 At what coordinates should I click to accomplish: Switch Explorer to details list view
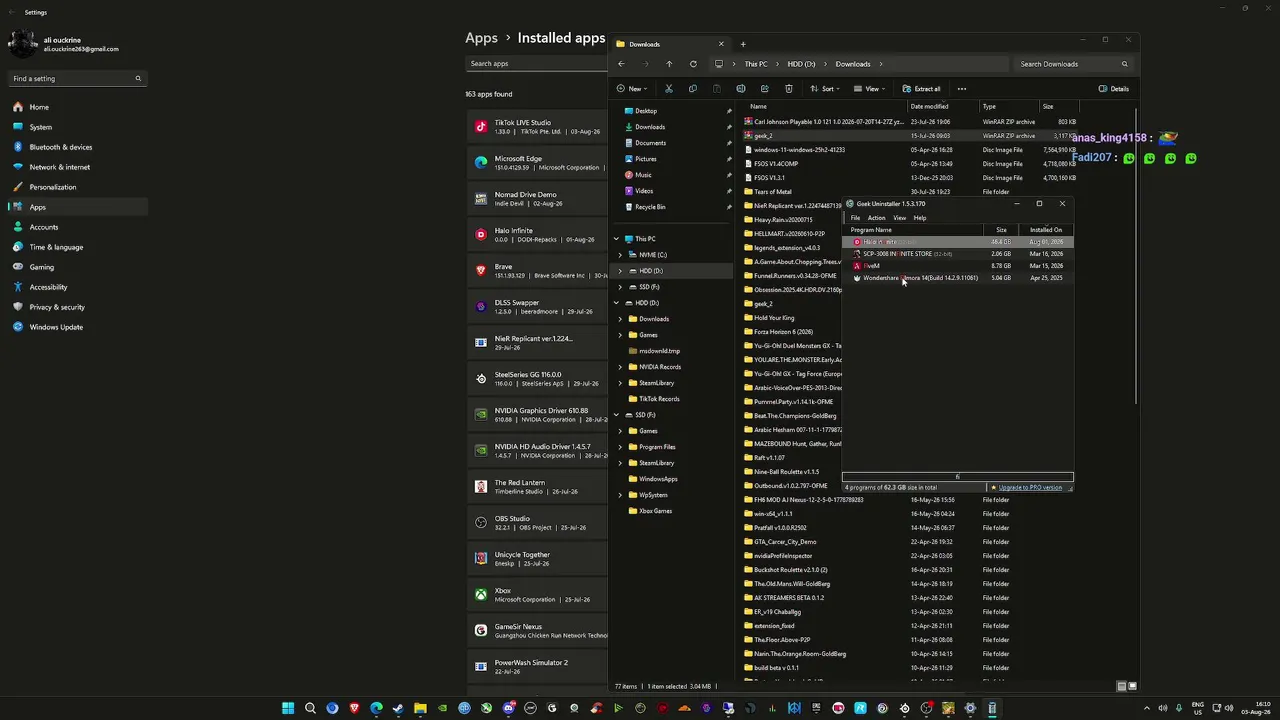(x=1121, y=686)
